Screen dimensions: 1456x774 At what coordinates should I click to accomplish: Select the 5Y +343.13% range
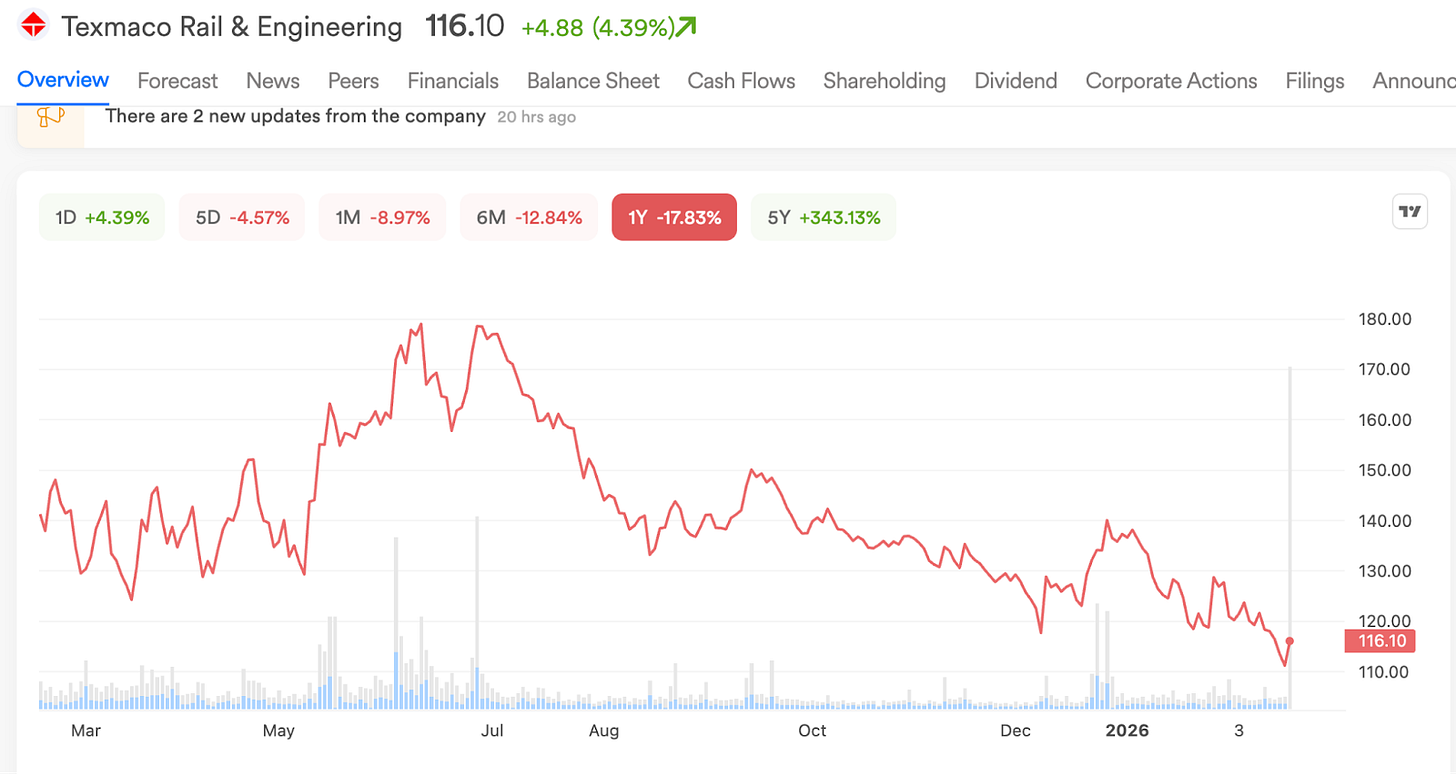pos(823,217)
